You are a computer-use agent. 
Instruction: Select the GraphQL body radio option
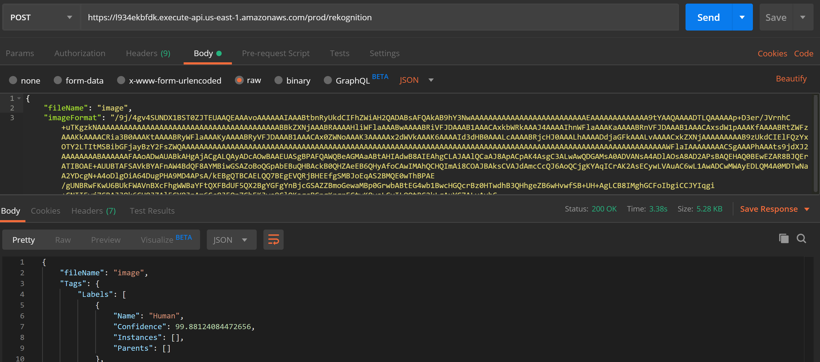(356, 80)
